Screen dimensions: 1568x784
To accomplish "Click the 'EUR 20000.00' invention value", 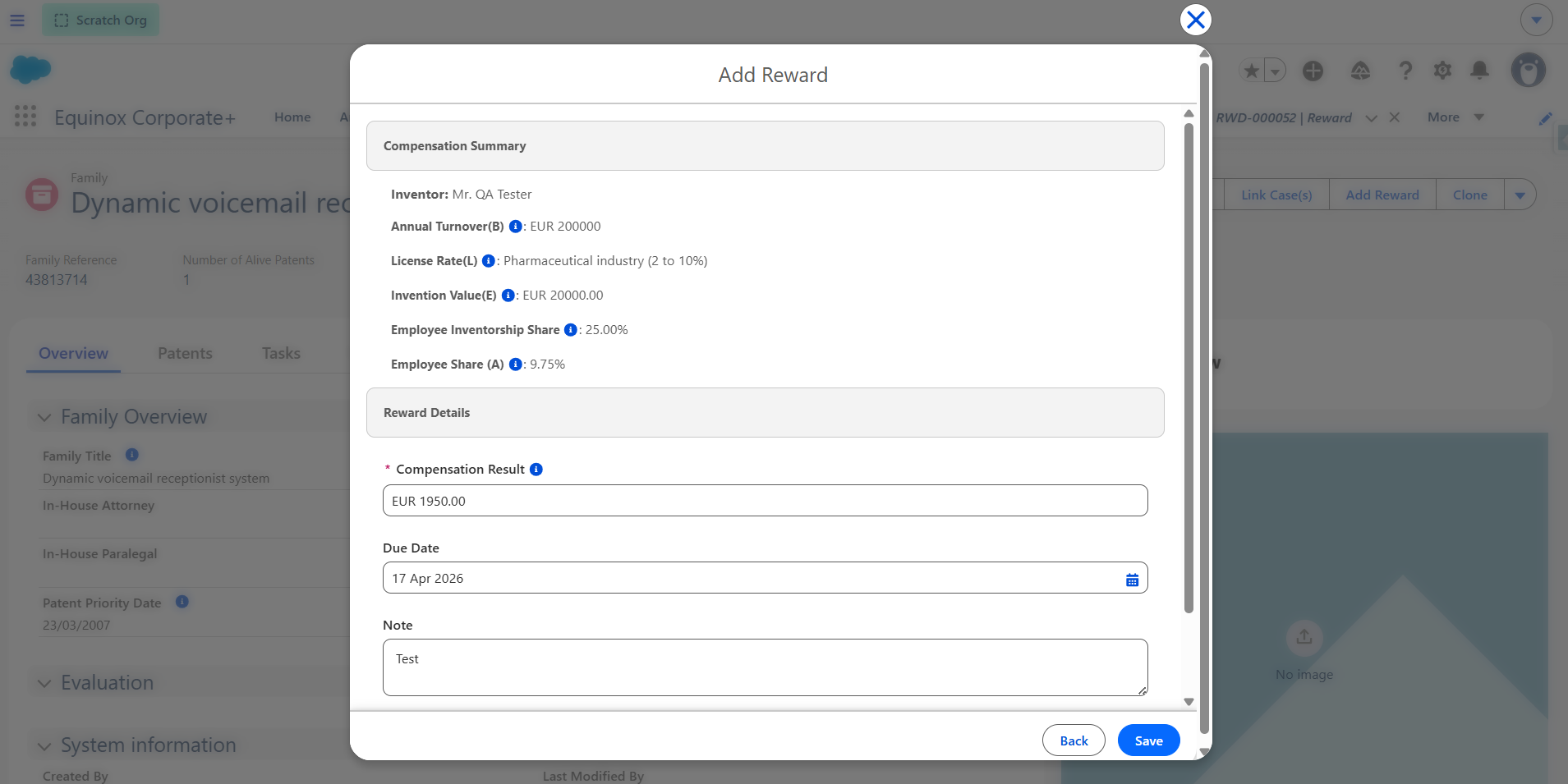I will pyautogui.click(x=563, y=296).
